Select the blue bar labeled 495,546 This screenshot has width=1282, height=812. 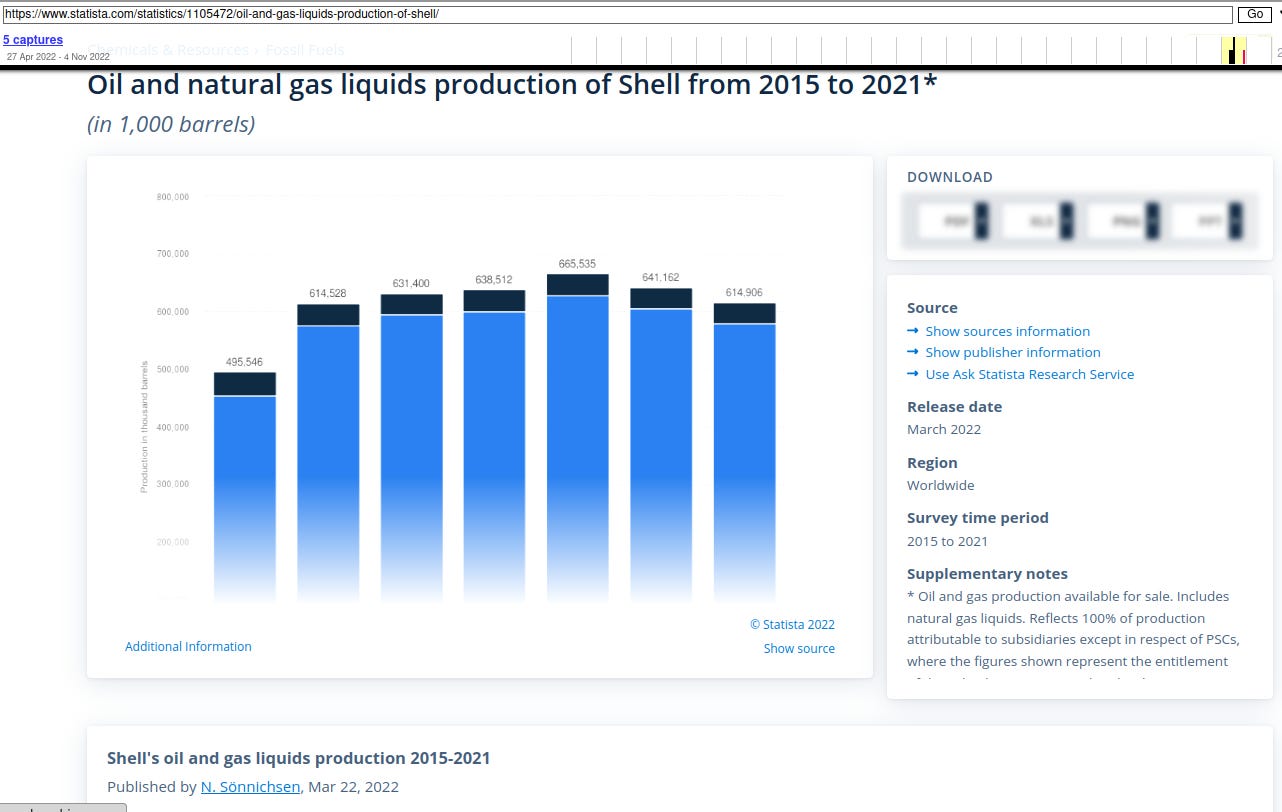point(245,498)
